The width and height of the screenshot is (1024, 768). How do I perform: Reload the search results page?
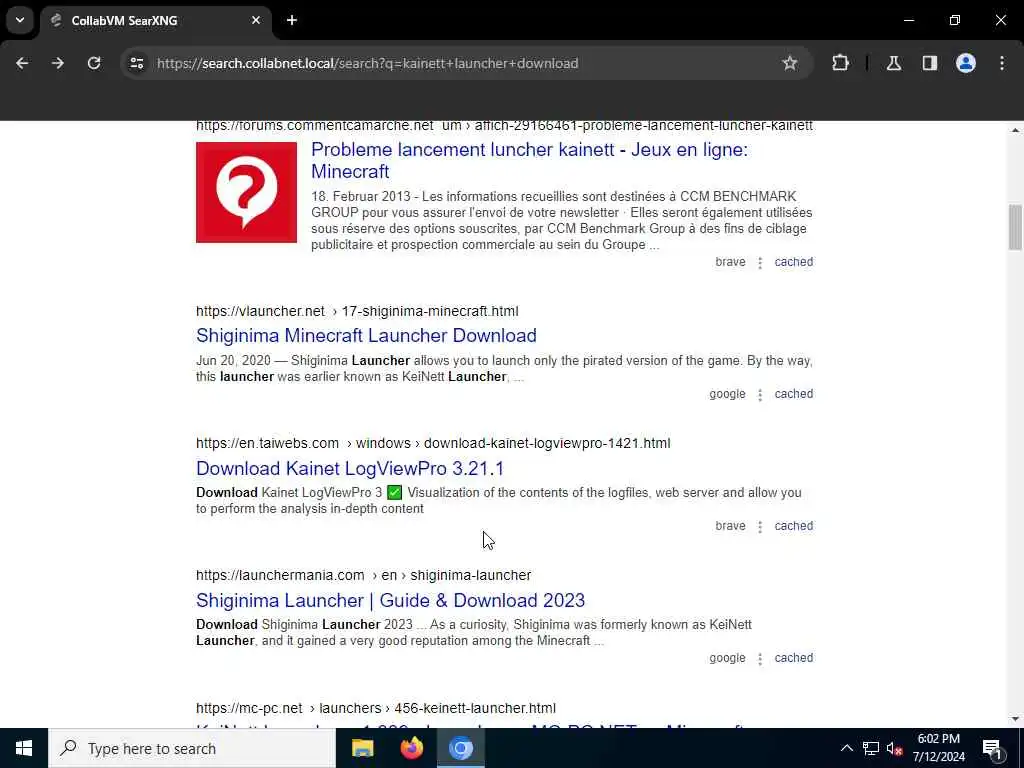tap(94, 63)
